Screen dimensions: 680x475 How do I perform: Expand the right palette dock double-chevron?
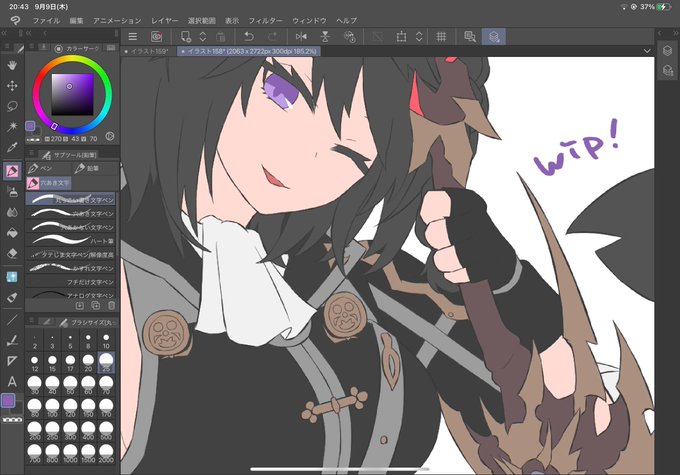(x=676, y=33)
